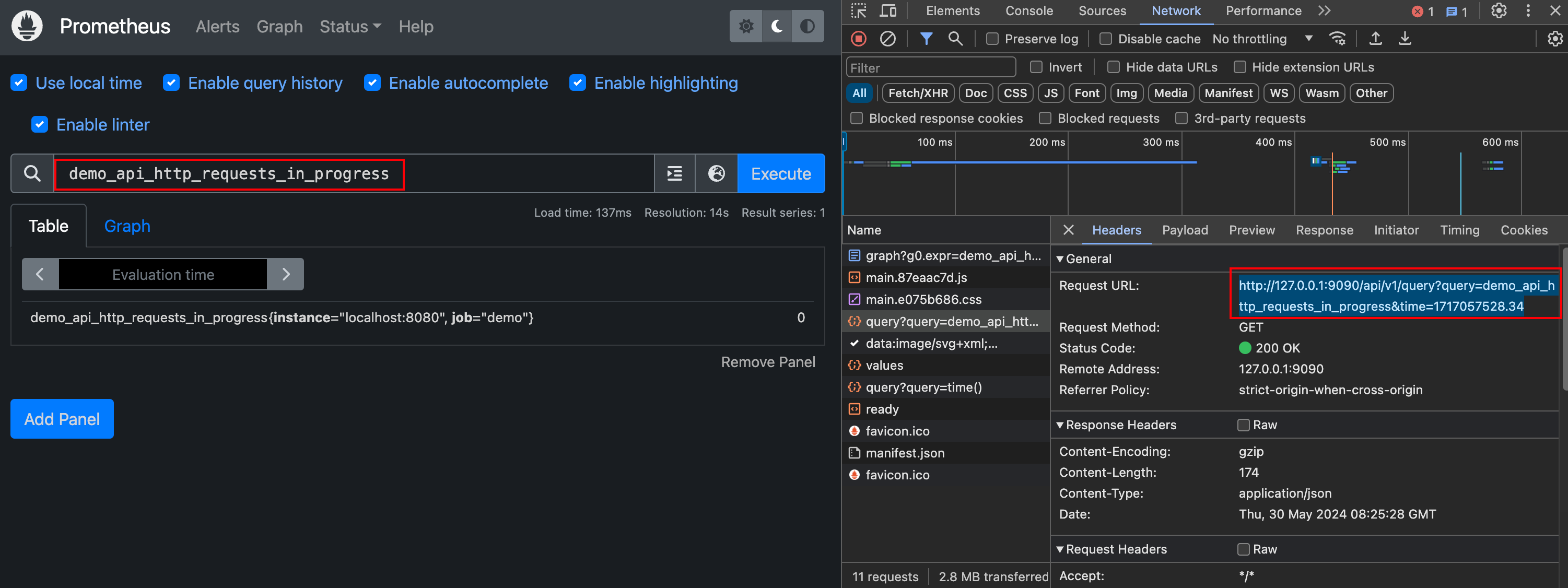Open the metrics explorer globe icon
This screenshot has width=1568, height=588.
717,173
